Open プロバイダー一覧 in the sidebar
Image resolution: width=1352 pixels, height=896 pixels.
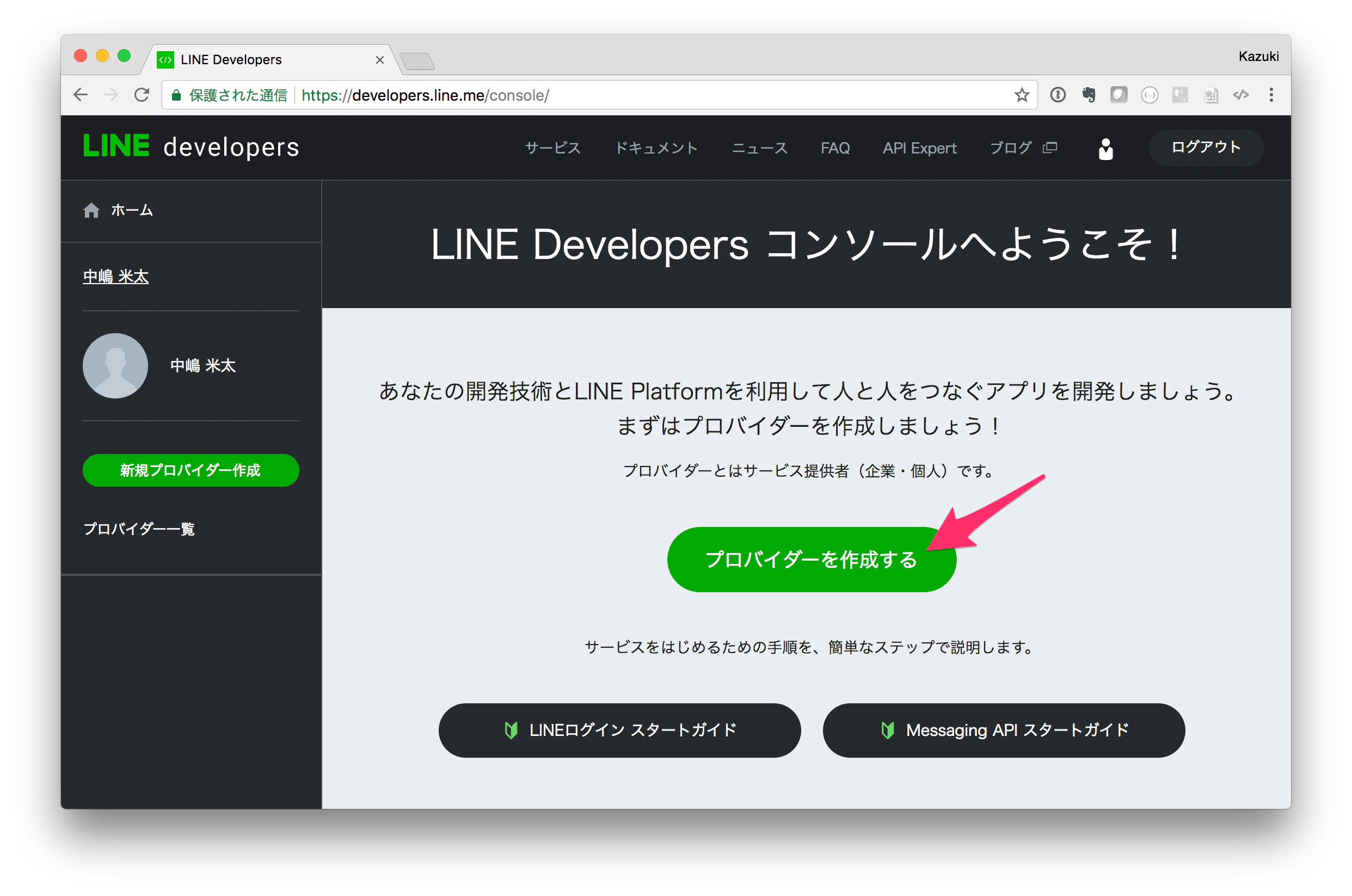tap(139, 529)
